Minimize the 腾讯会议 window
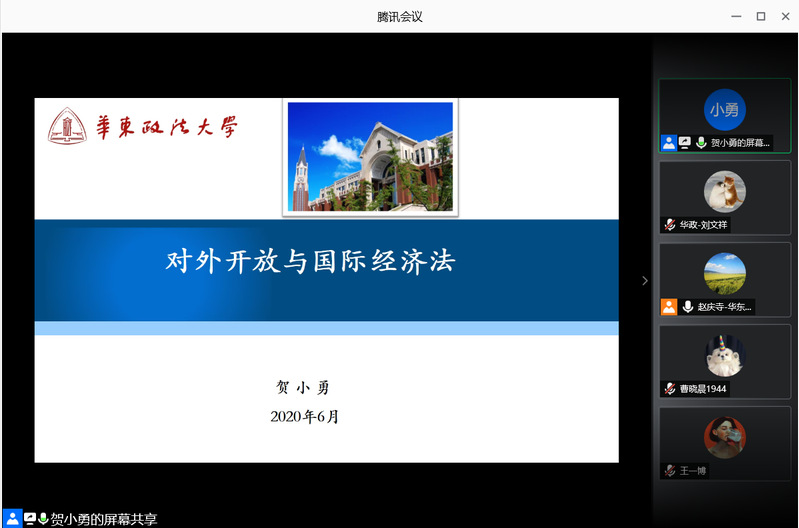Image resolution: width=799 pixels, height=528 pixels. tap(736, 16)
